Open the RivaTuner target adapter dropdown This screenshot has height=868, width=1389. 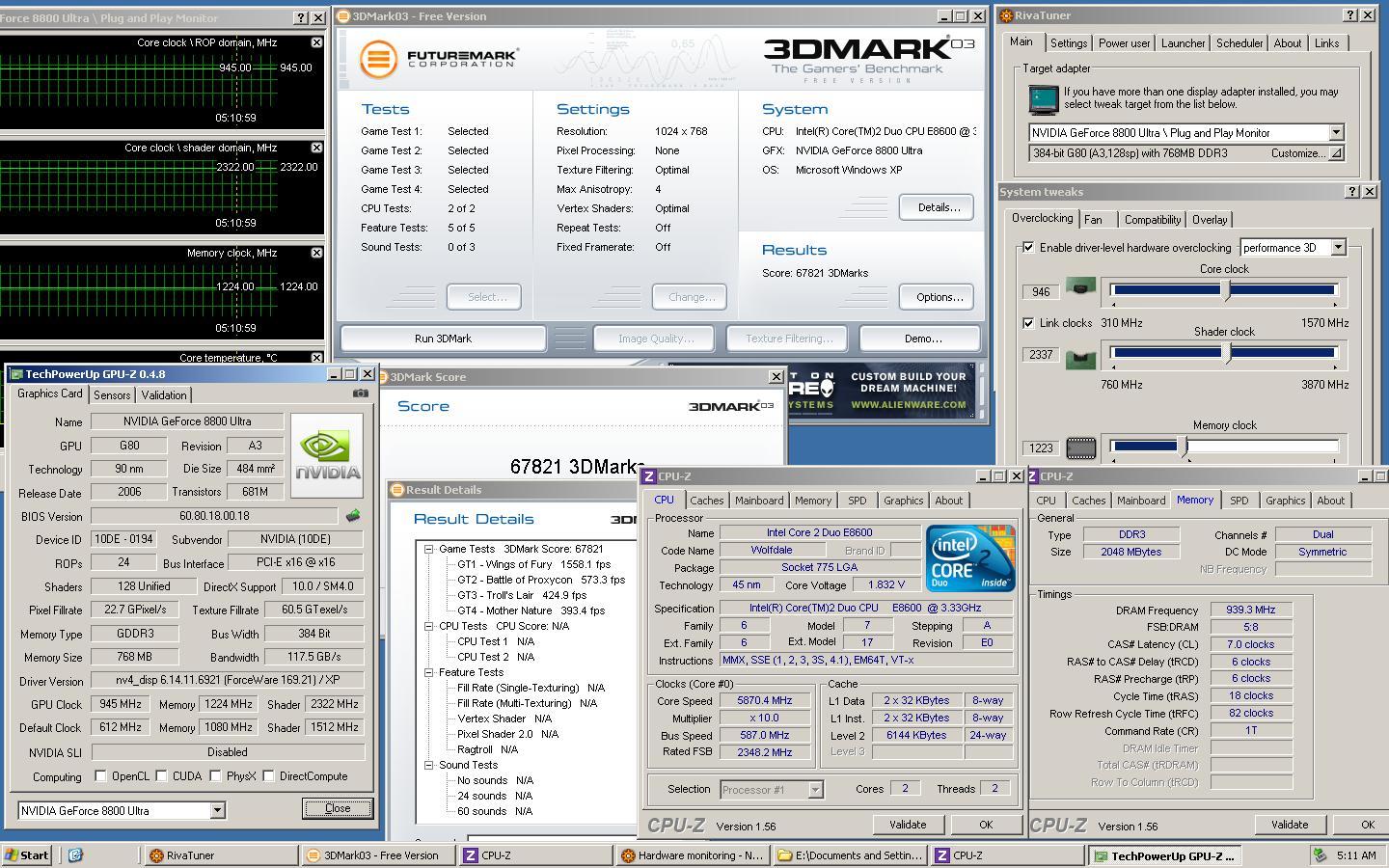(1336, 132)
